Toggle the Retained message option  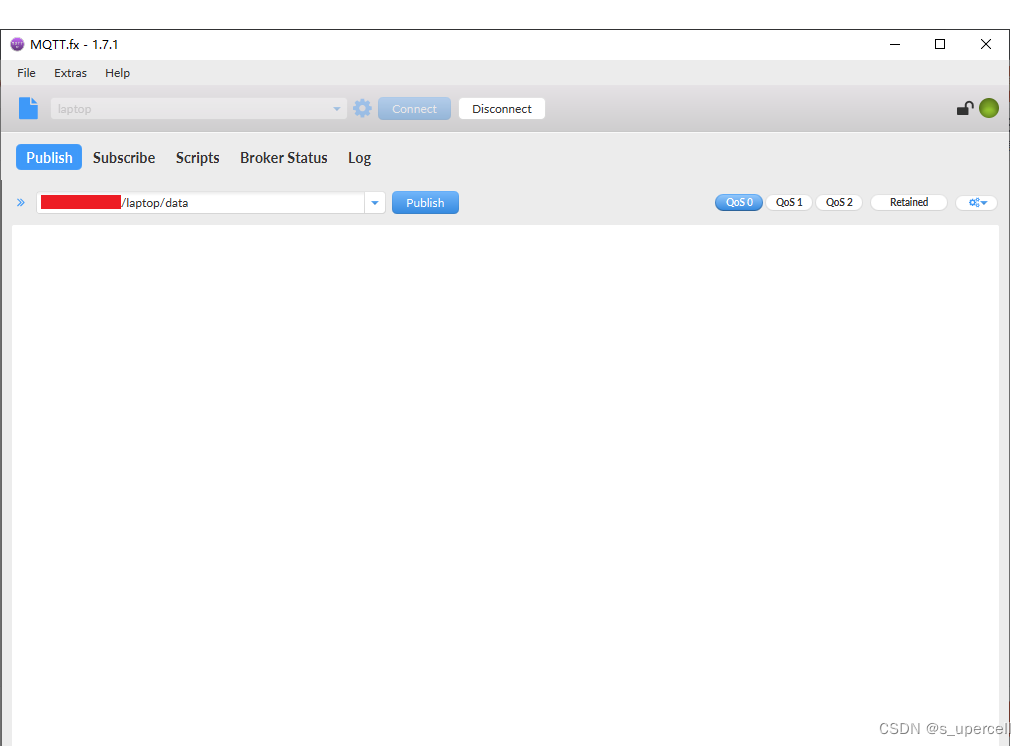tap(909, 202)
